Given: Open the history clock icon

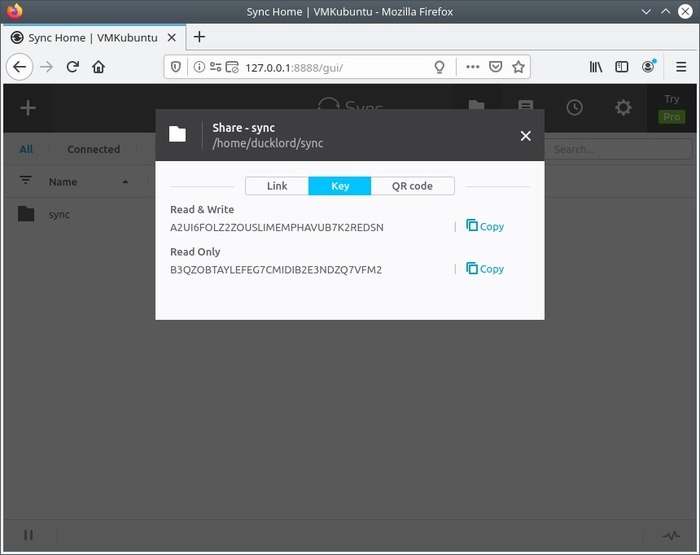Looking at the screenshot, I should click(x=575, y=108).
